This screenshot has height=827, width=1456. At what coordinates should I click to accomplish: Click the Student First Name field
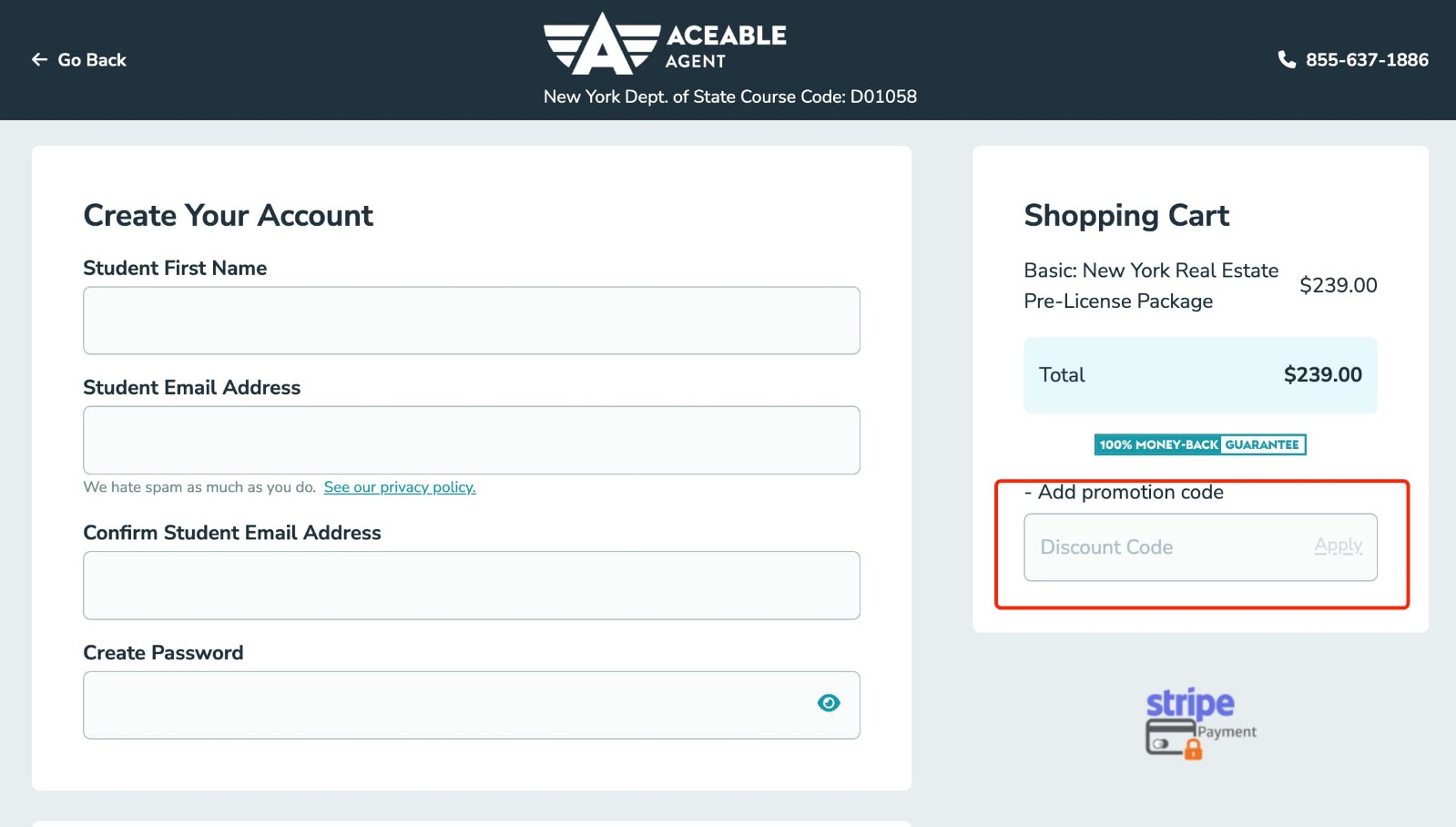point(471,320)
